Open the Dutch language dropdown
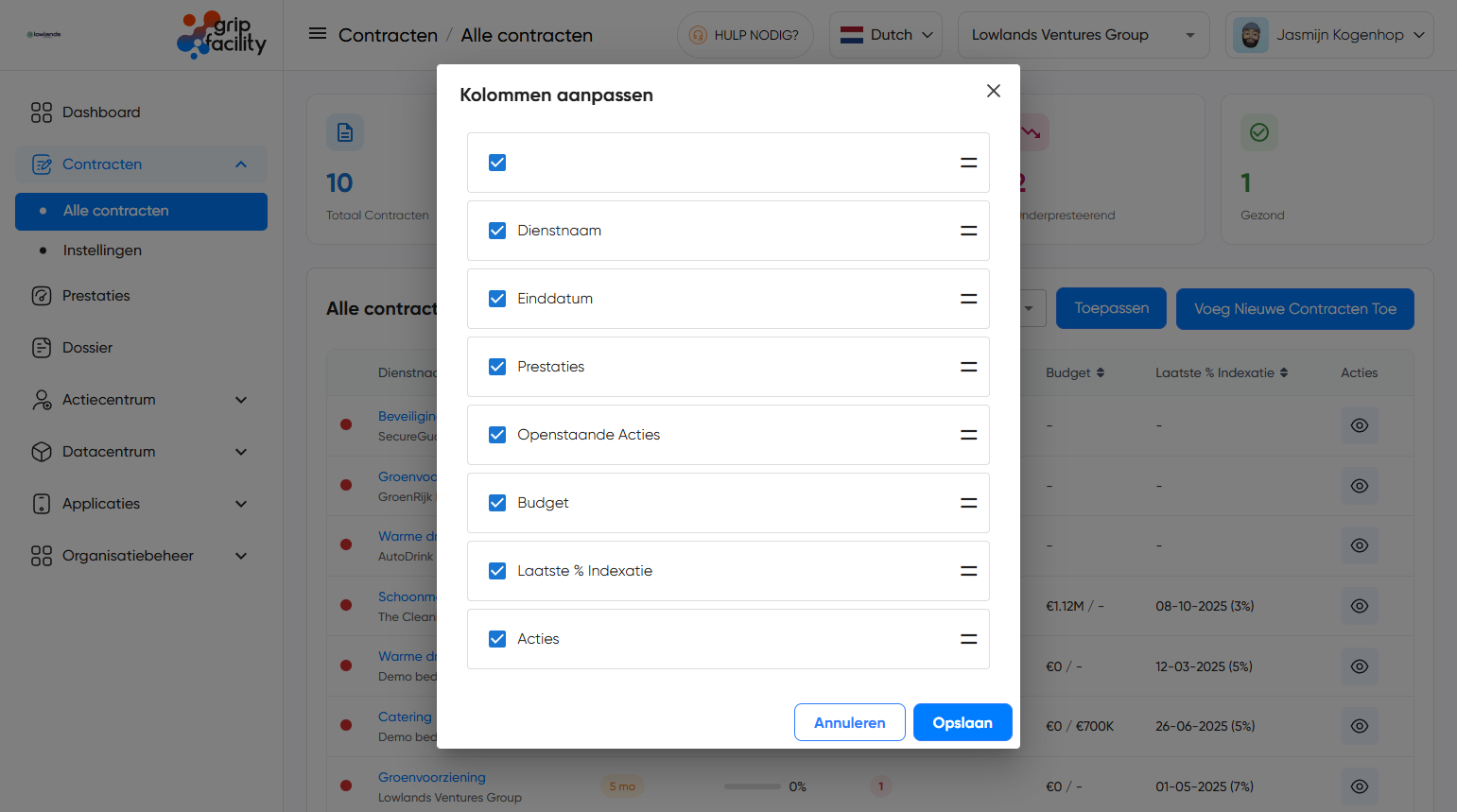1457x812 pixels. 886,35
